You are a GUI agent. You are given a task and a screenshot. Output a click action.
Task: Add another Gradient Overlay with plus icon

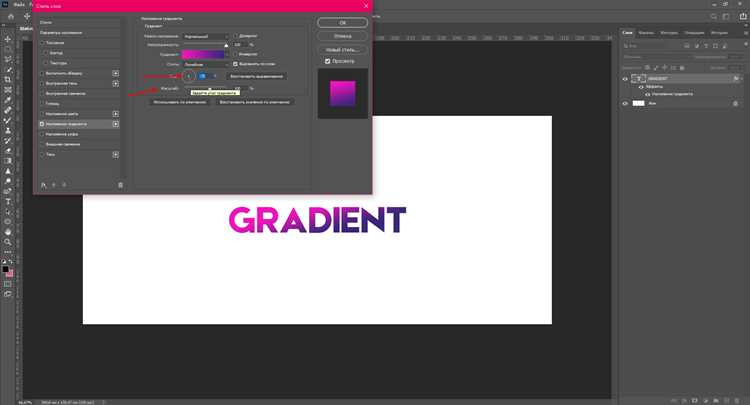pyautogui.click(x=116, y=124)
